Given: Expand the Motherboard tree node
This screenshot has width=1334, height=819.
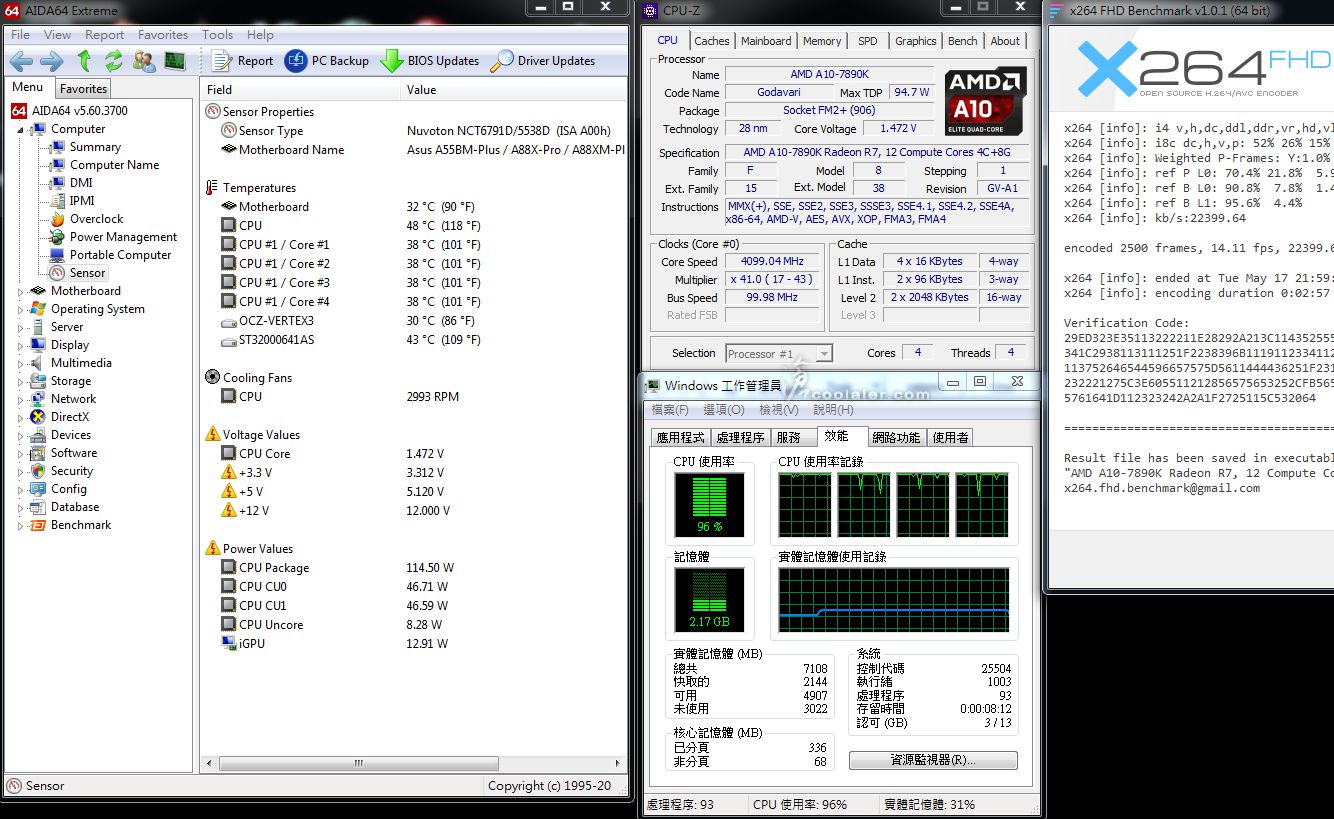Looking at the screenshot, I should click(x=21, y=292).
